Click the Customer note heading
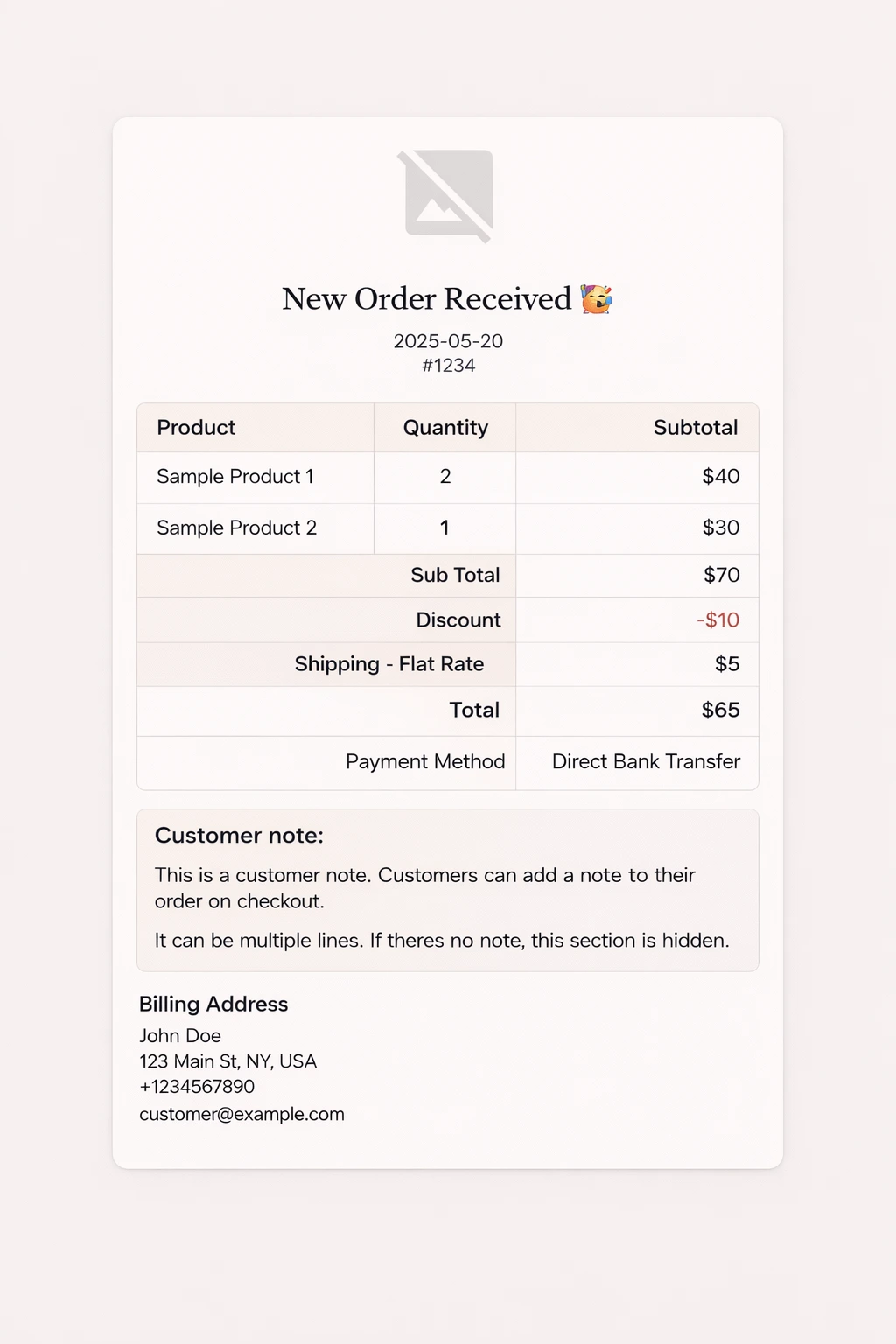The image size is (896, 1344). click(x=239, y=836)
